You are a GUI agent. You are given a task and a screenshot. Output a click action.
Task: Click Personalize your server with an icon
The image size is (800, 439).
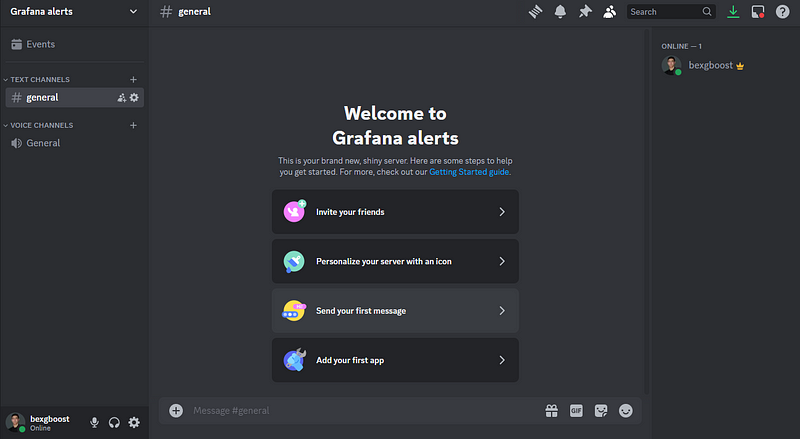point(395,261)
